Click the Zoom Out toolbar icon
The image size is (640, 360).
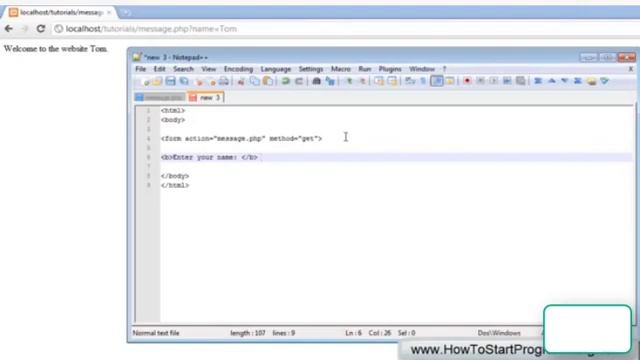pyautogui.click(x=362, y=81)
